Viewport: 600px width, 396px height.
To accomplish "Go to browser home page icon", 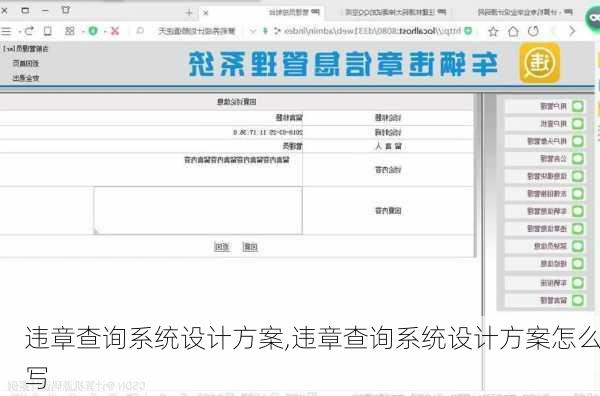I will 513,31.
